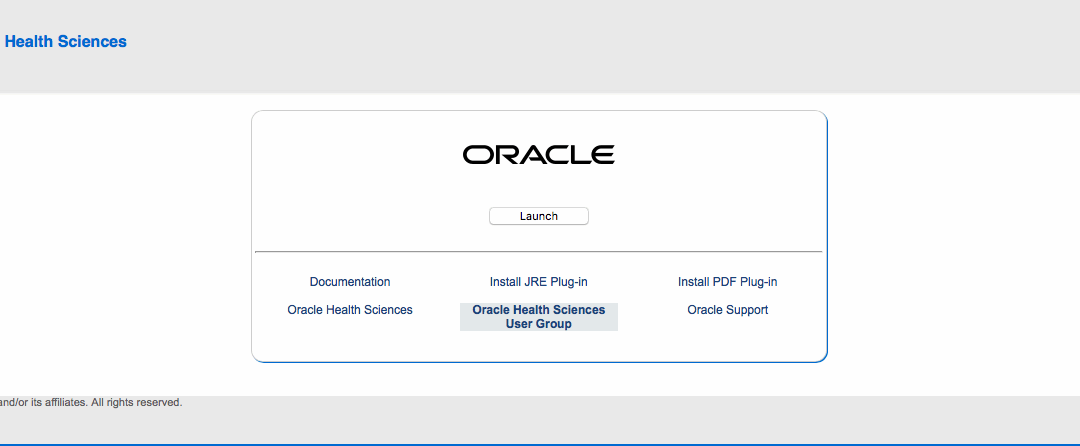Open Install JRE Plug-in link
Image resolution: width=1080 pixels, height=446 pixels.
tap(539, 282)
